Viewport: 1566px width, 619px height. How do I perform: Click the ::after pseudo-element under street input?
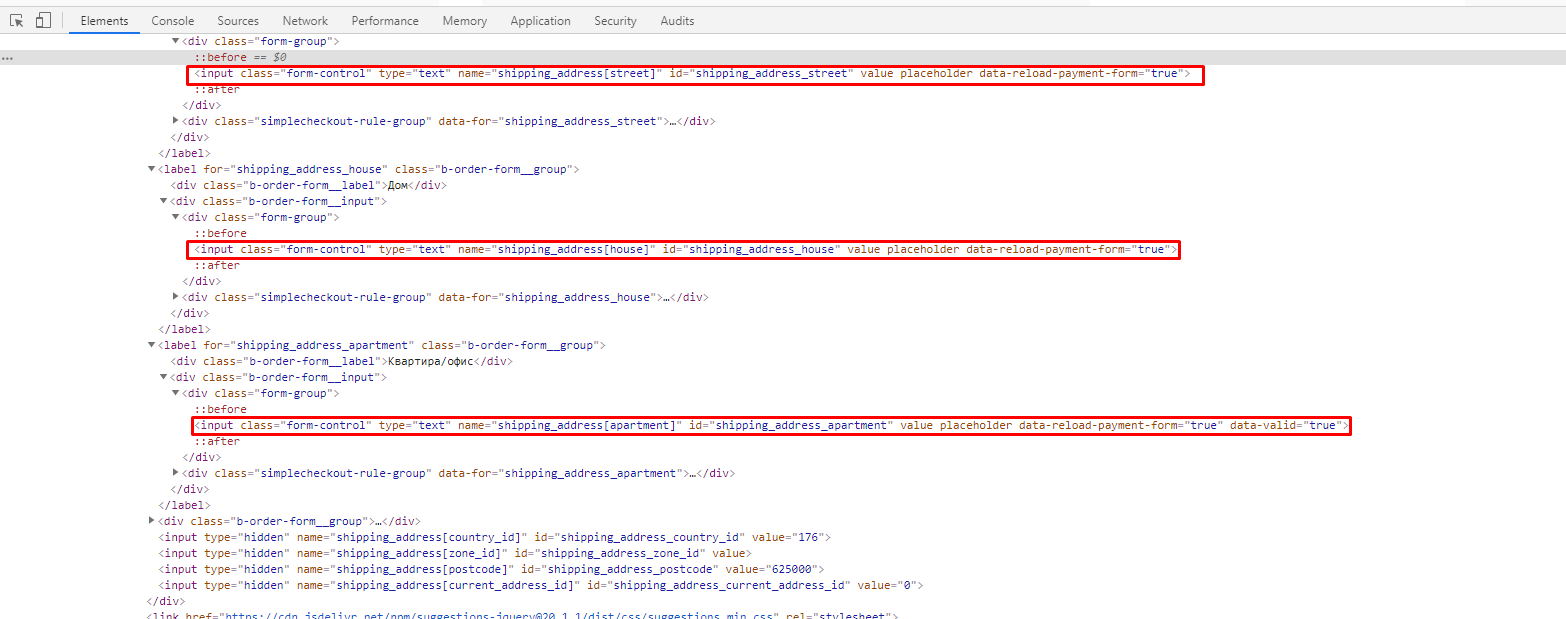point(217,90)
